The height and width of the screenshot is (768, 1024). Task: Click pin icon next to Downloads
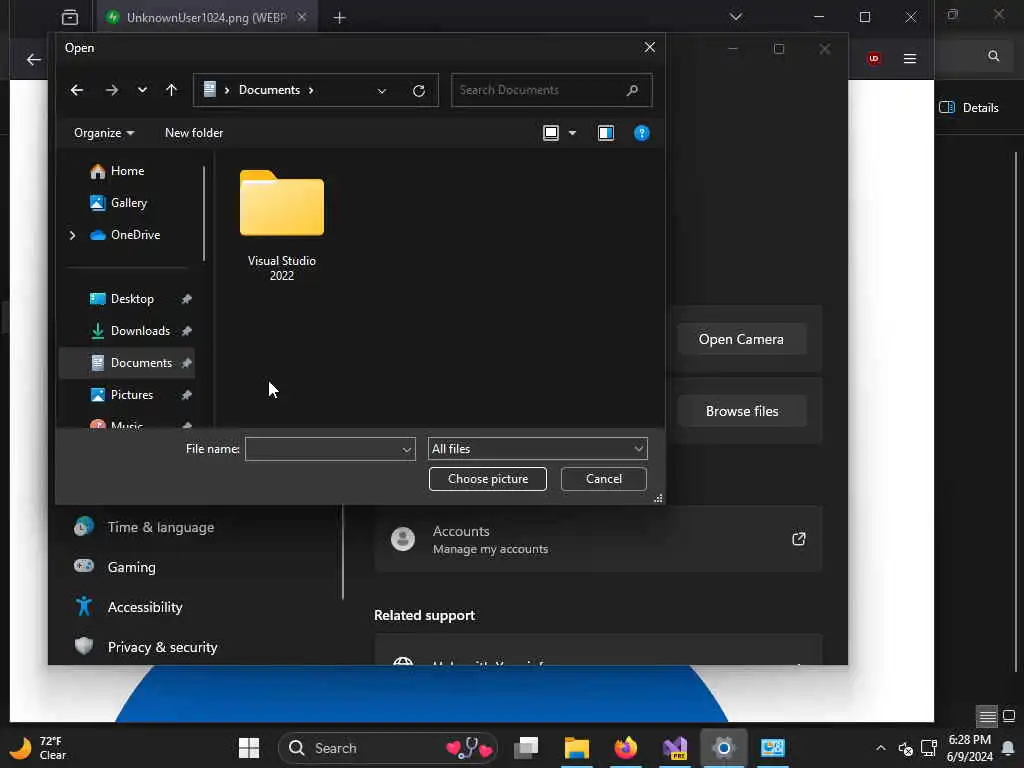[187, 331]
